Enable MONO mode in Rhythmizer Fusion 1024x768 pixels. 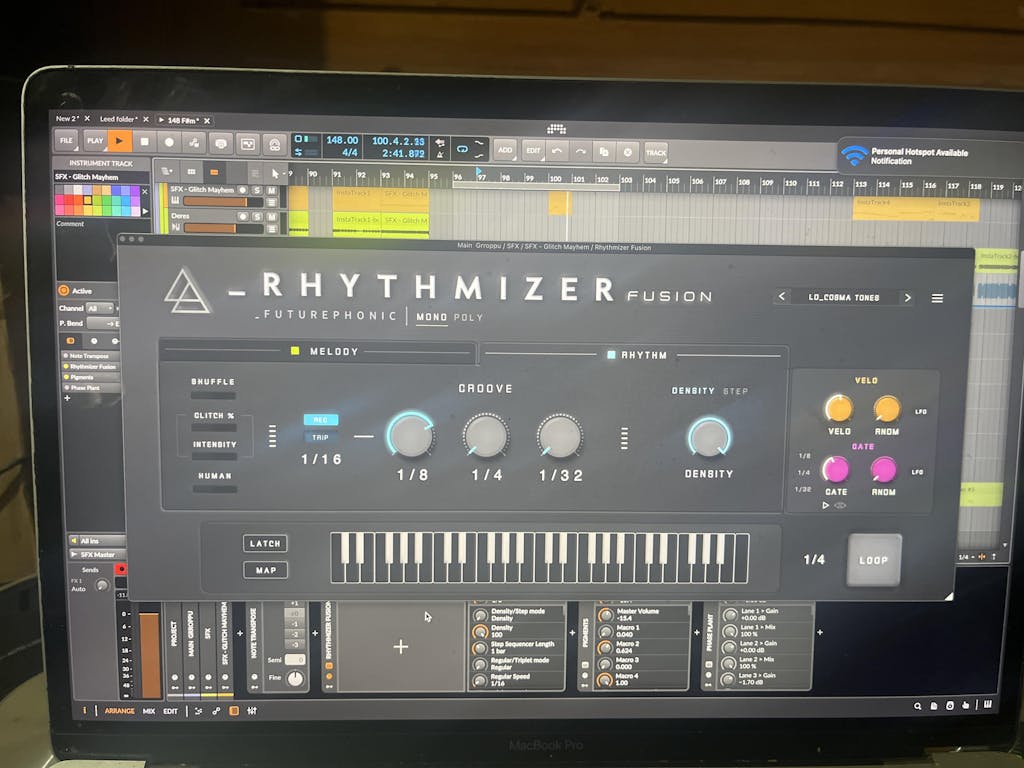click(x=431, y=318)
